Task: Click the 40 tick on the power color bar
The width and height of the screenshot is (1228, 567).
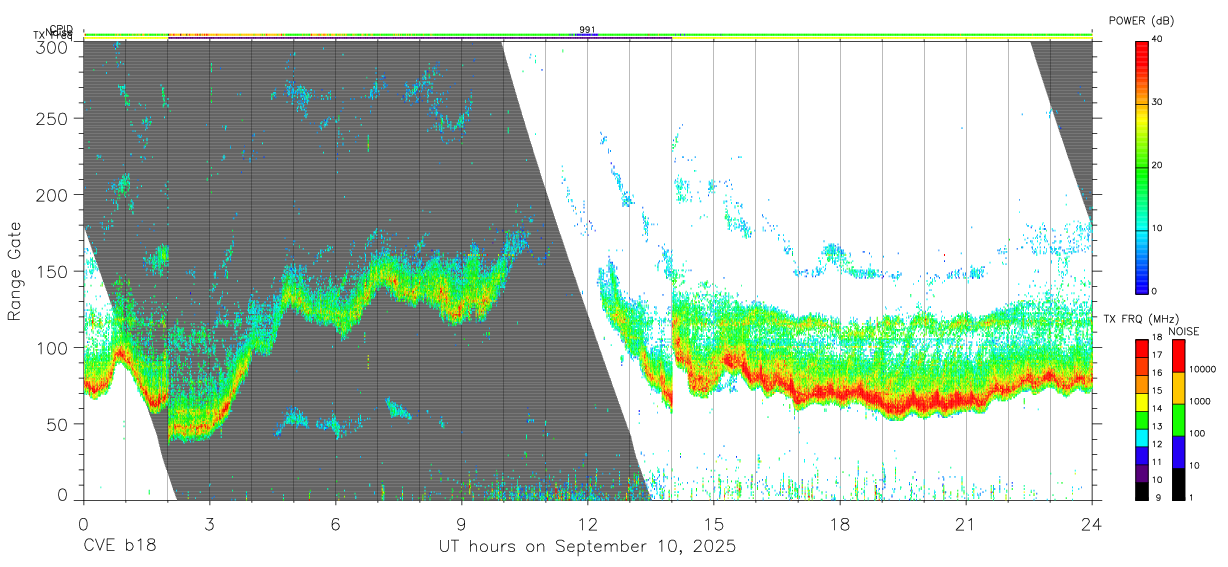Action: pos(1158,38)
